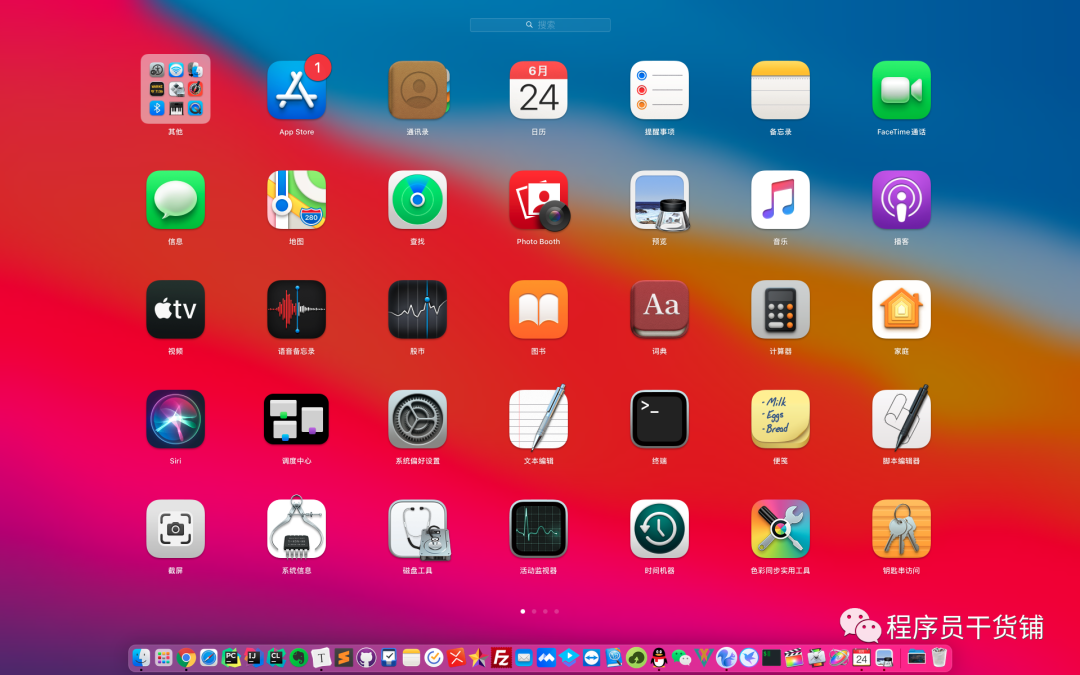Open the Calendar (日历) app in Launchpad

click(539, 90)
